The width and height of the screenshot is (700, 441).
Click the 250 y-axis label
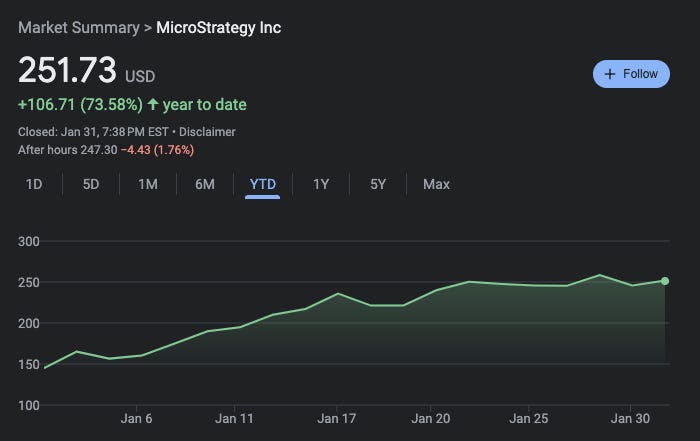[29, 283]
